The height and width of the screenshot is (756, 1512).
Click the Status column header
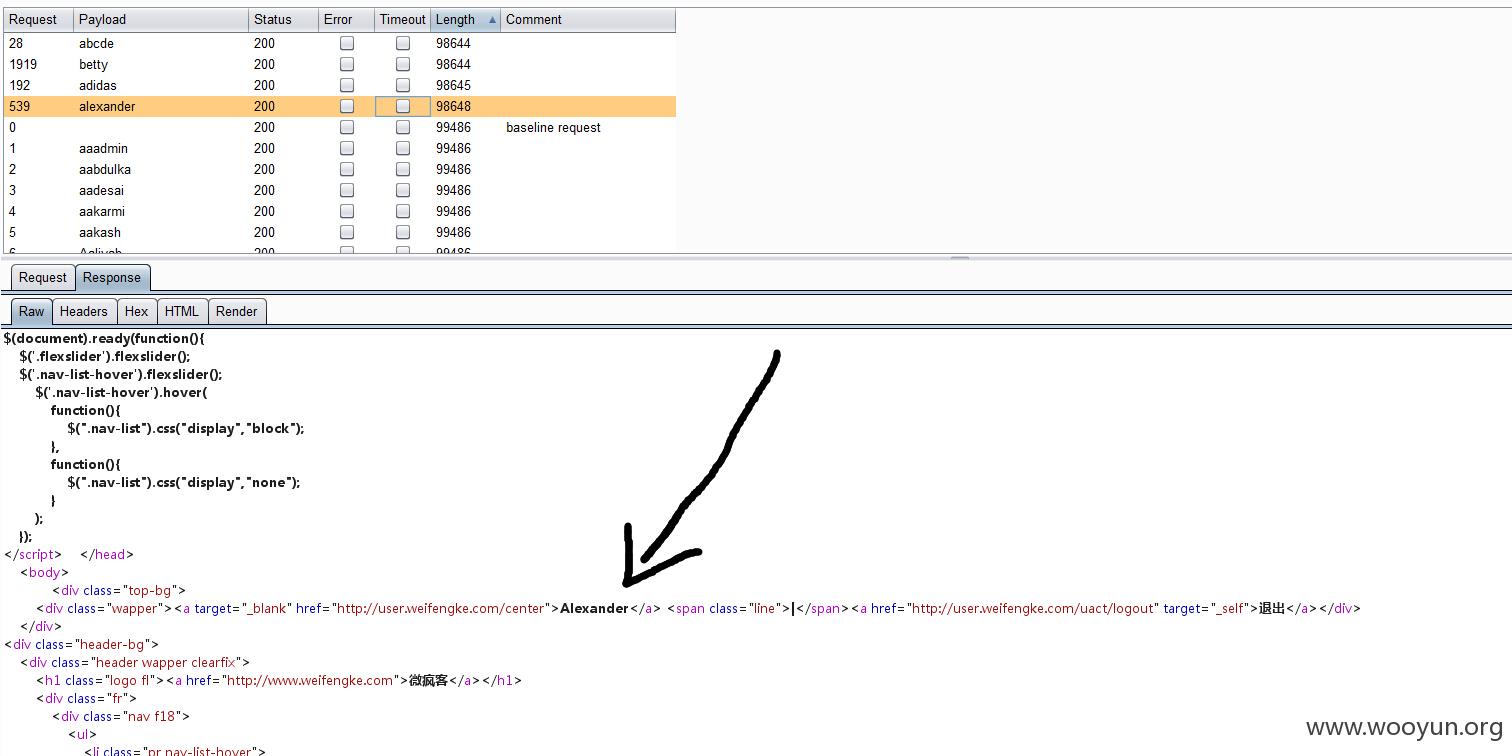pos(283,19)
